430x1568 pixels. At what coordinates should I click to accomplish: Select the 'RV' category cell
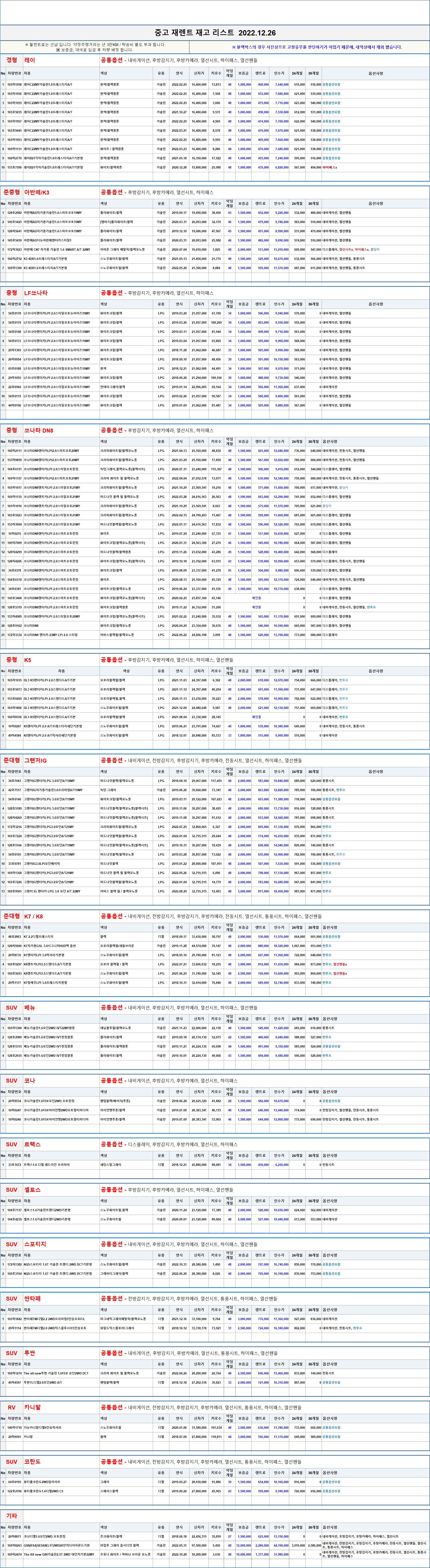tap(12, 1407)
